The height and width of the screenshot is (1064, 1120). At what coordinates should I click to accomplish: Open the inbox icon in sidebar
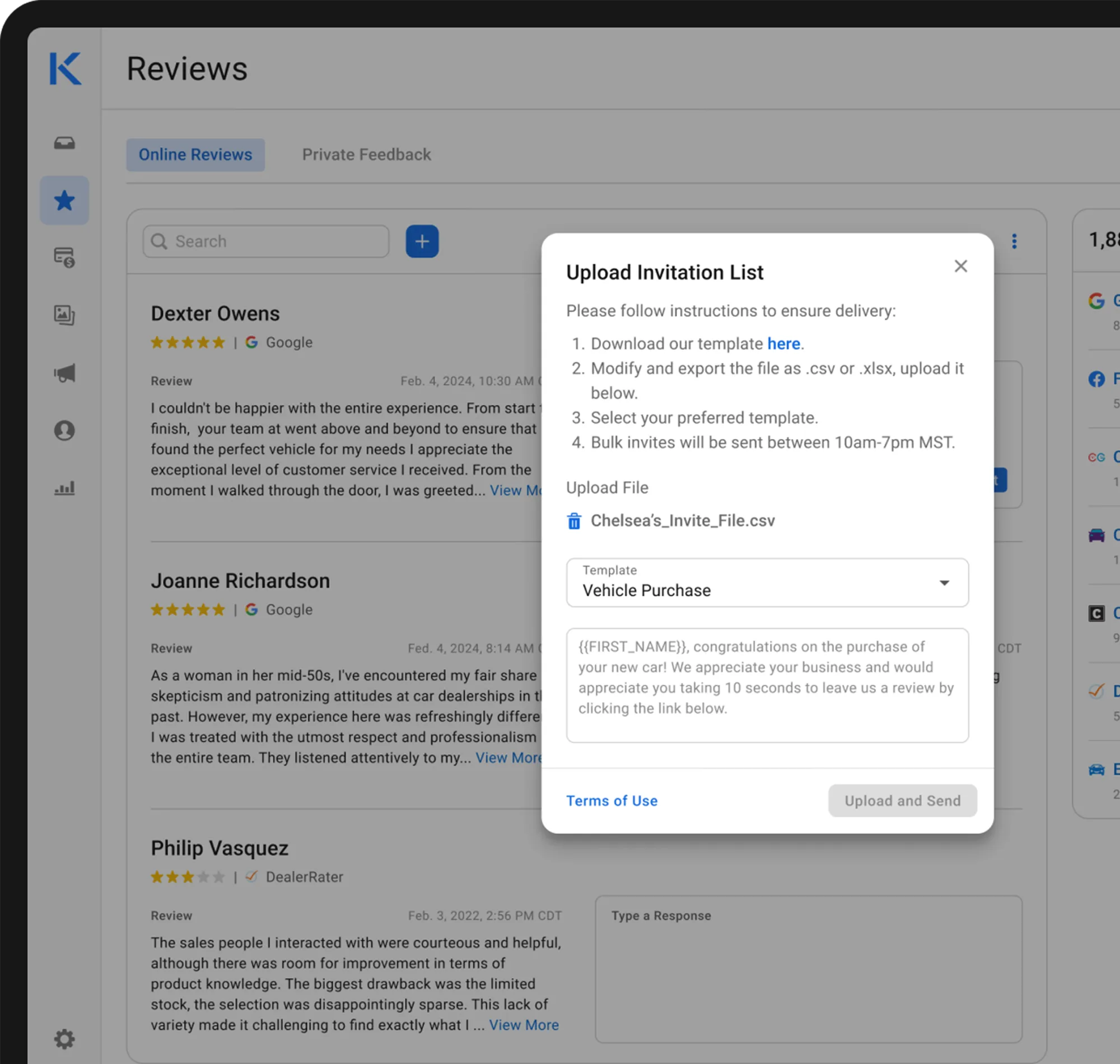point(64,143)
